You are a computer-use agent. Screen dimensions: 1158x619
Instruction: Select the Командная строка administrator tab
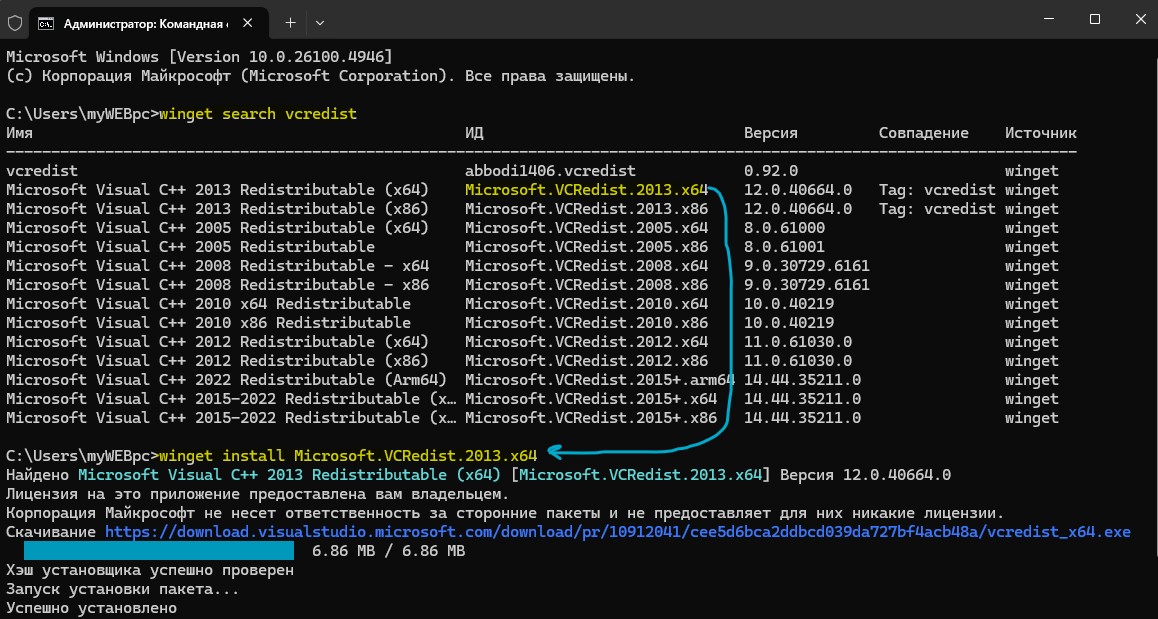click(146, 23)
